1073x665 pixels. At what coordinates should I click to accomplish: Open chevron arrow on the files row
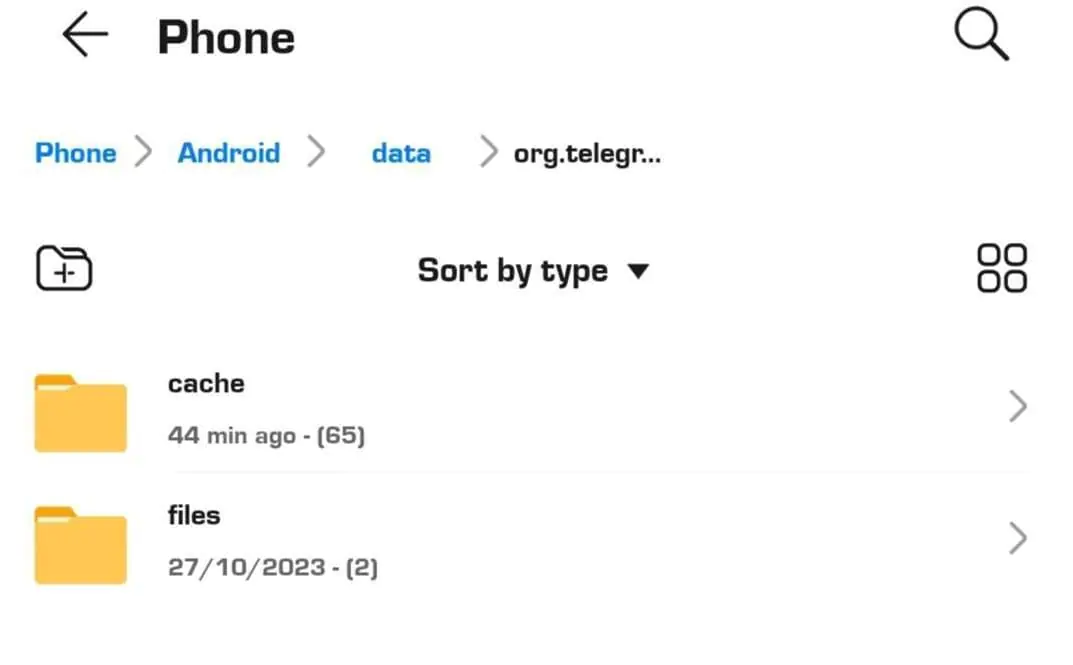pyautogui.click(x=1018, y=538)
